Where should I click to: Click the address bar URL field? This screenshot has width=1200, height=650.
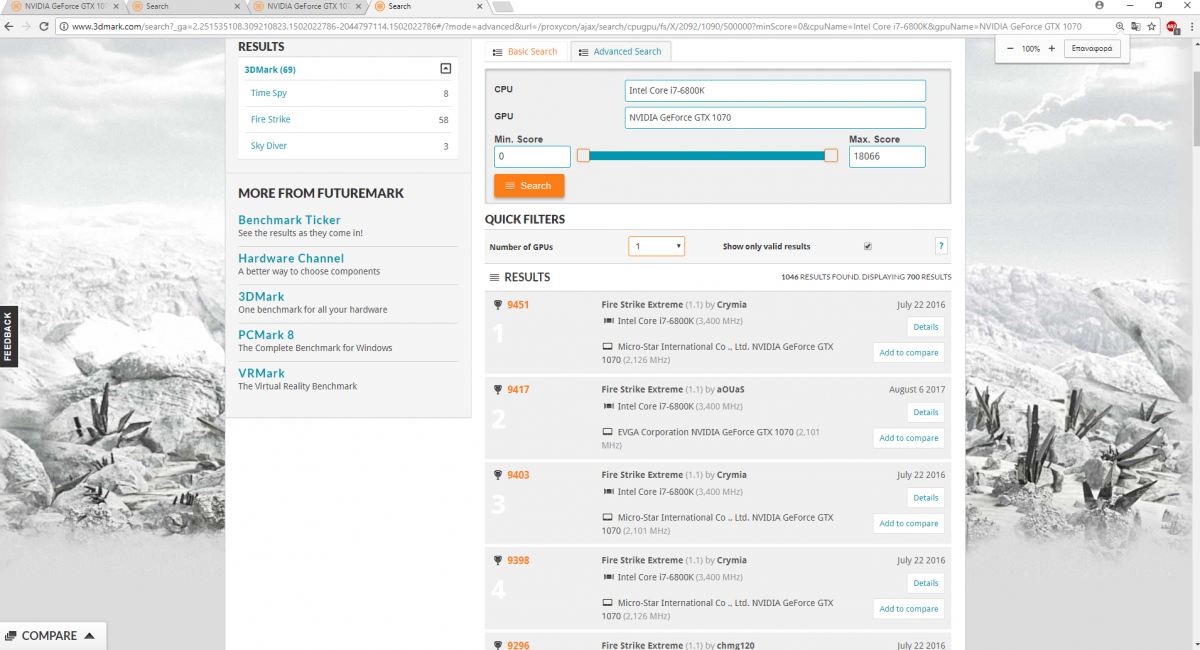585,25
